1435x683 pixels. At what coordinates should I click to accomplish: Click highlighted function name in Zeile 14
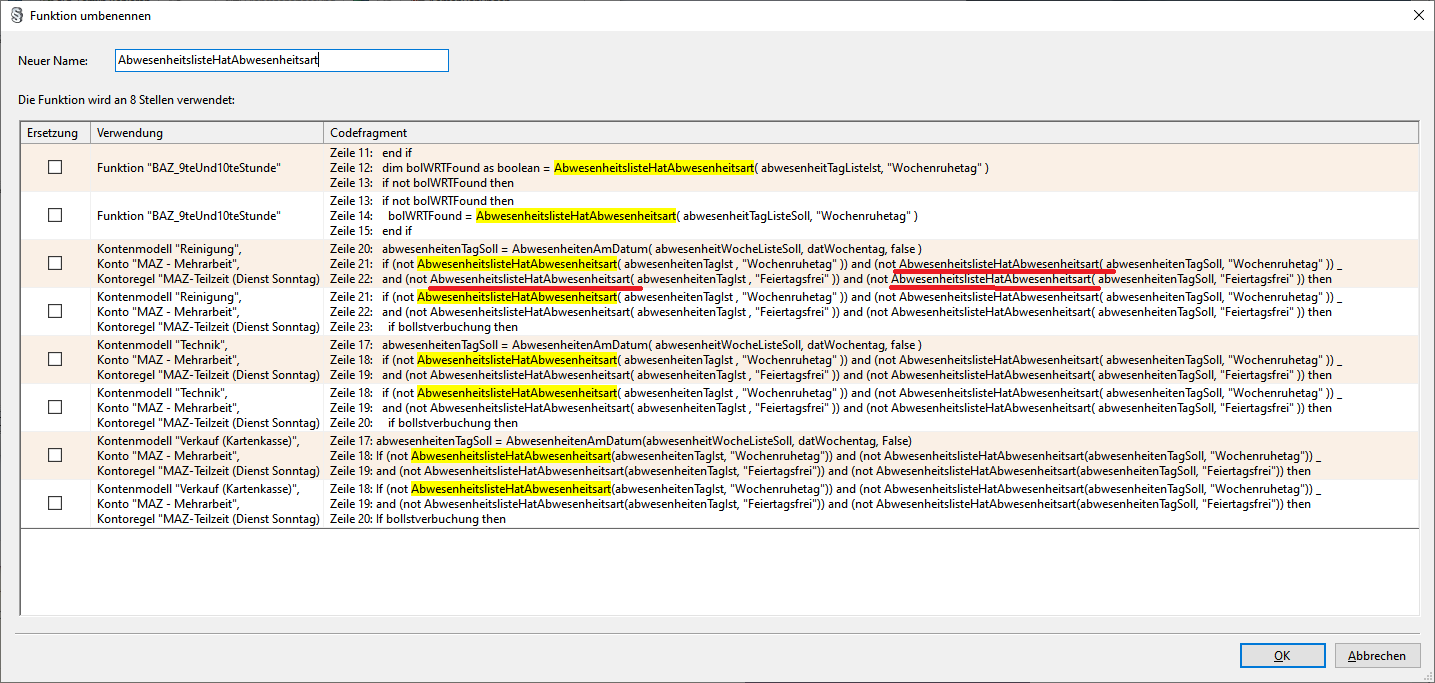pyautogui.click(x=577, y=216)
